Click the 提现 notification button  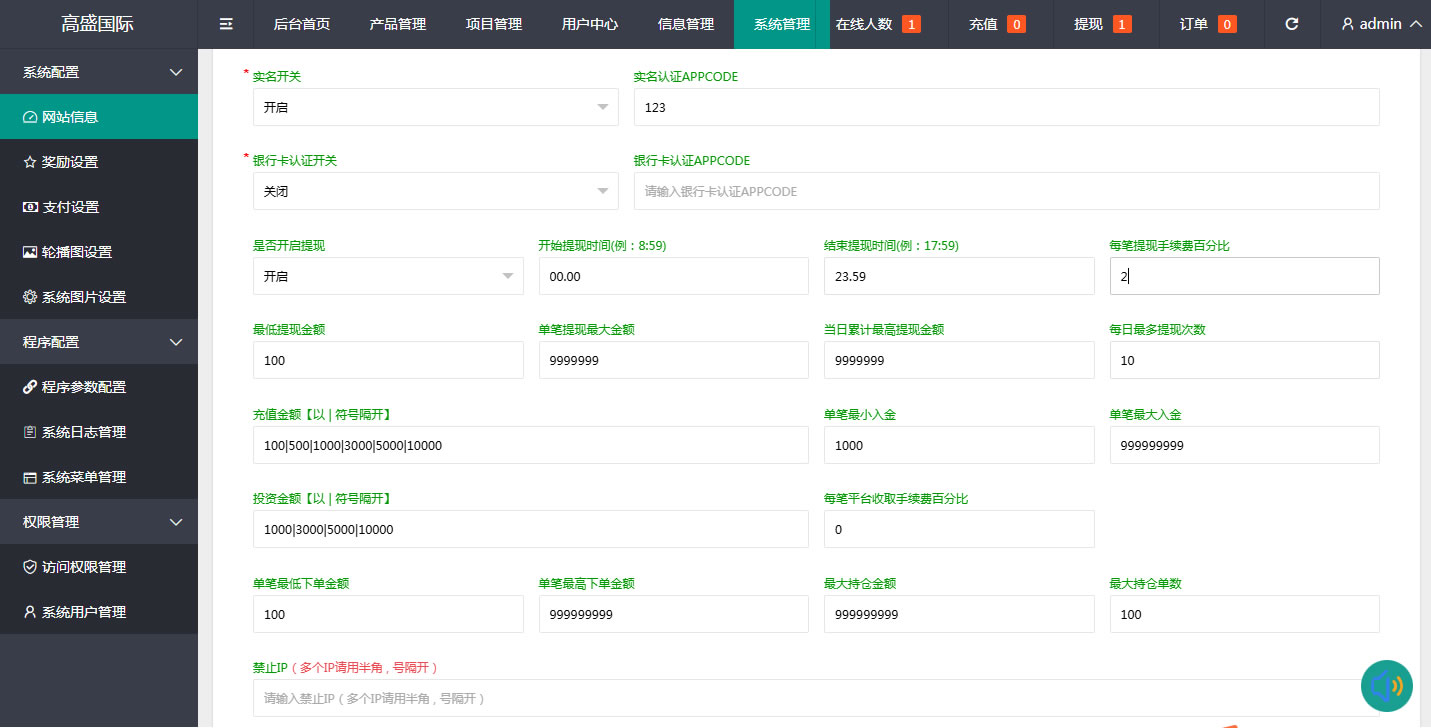coord(1102,24)
